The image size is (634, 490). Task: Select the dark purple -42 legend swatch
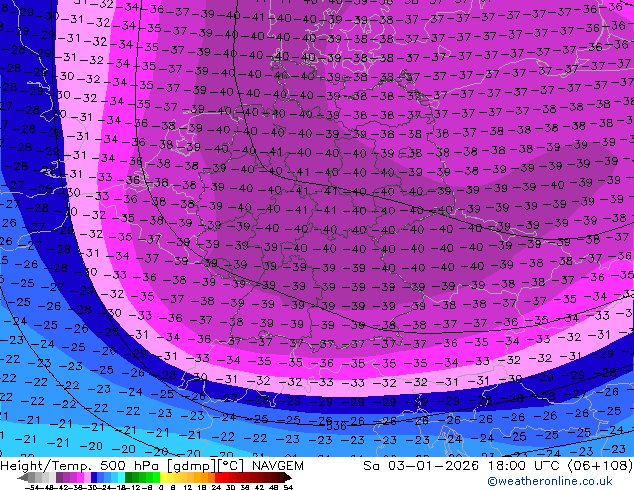coord(59,477)
